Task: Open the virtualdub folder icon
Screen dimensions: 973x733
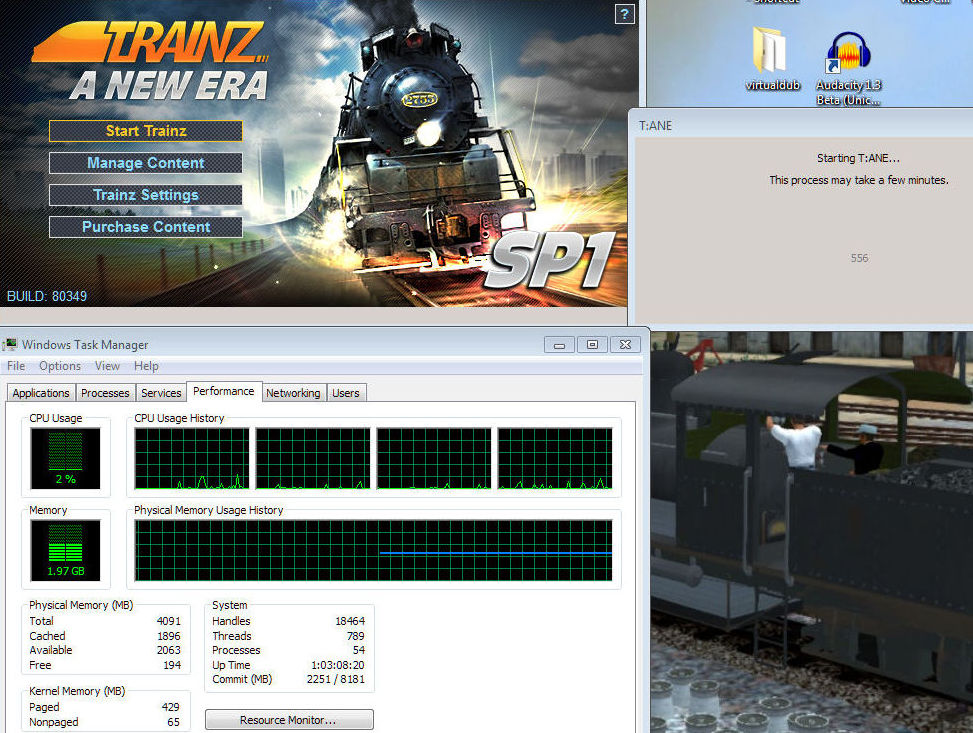Action: pyautogui.click(x=771, y=58)
